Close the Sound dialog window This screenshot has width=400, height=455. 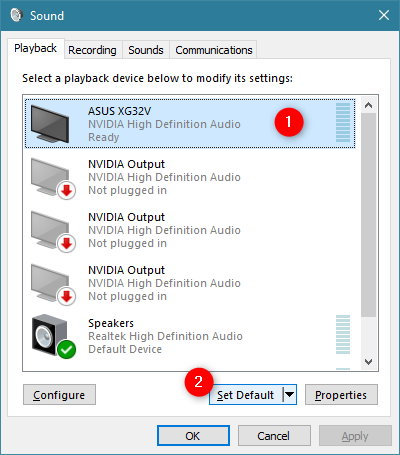[x=384, y=15]
